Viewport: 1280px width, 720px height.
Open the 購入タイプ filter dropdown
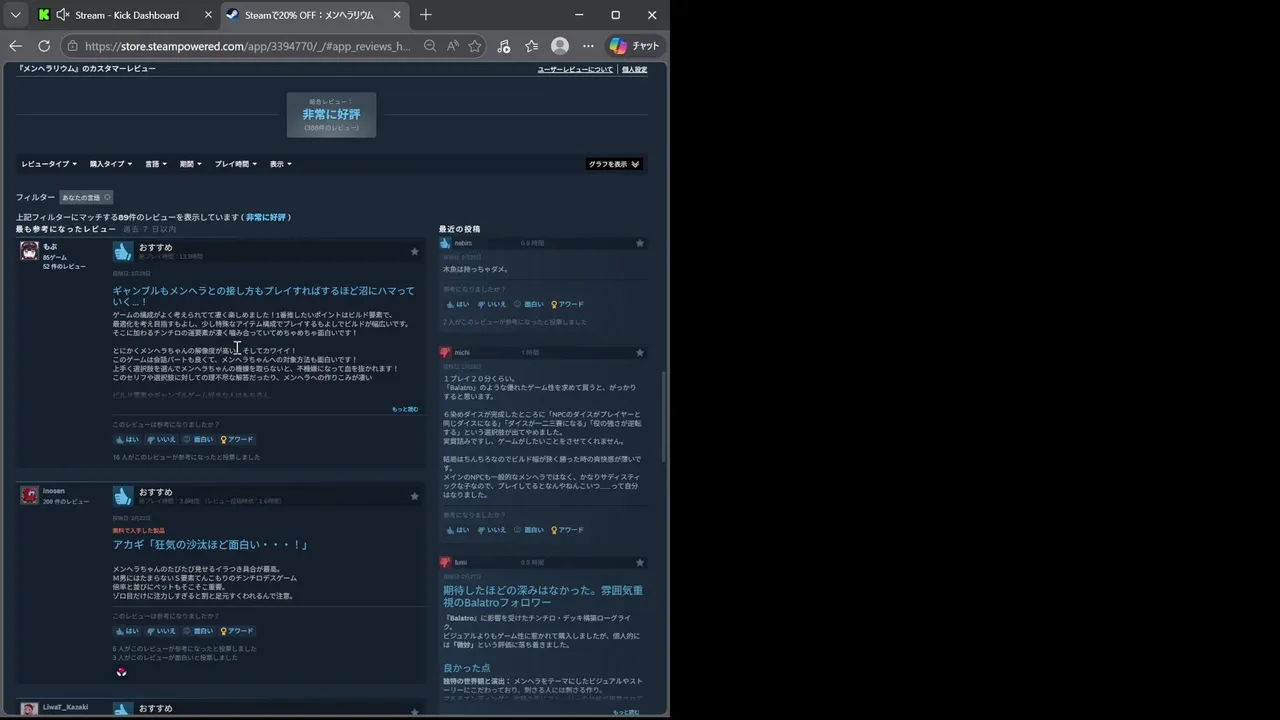pyautogui.click(x=110, y=164)
